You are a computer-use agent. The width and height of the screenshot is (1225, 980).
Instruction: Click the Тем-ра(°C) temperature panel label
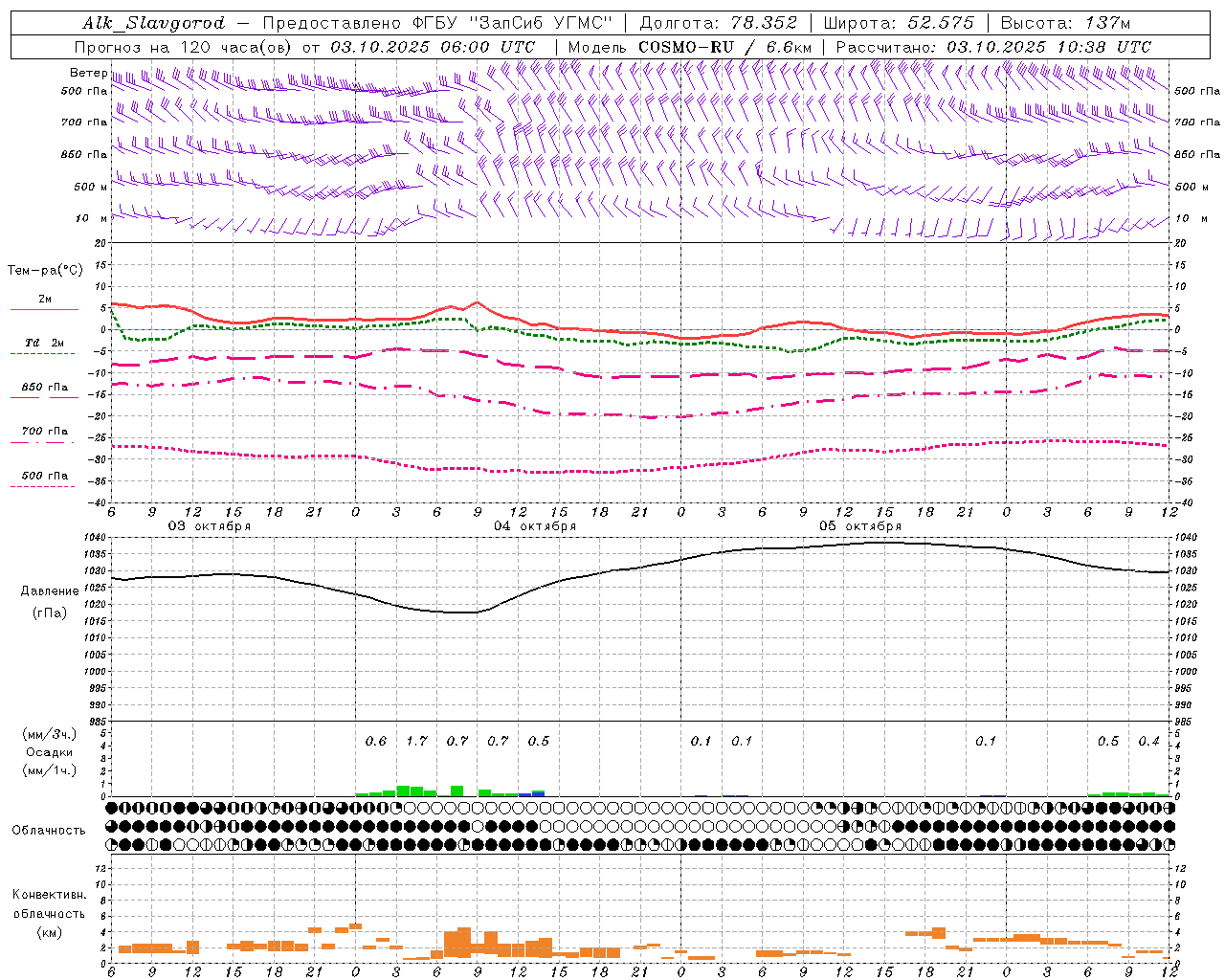(x=45, y=271)
